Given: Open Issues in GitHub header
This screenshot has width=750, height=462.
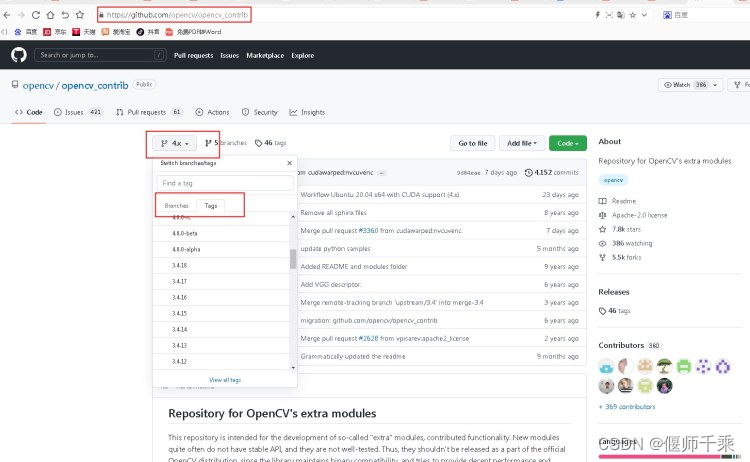Looking at the screenshot, I should [x=230, y=55].
